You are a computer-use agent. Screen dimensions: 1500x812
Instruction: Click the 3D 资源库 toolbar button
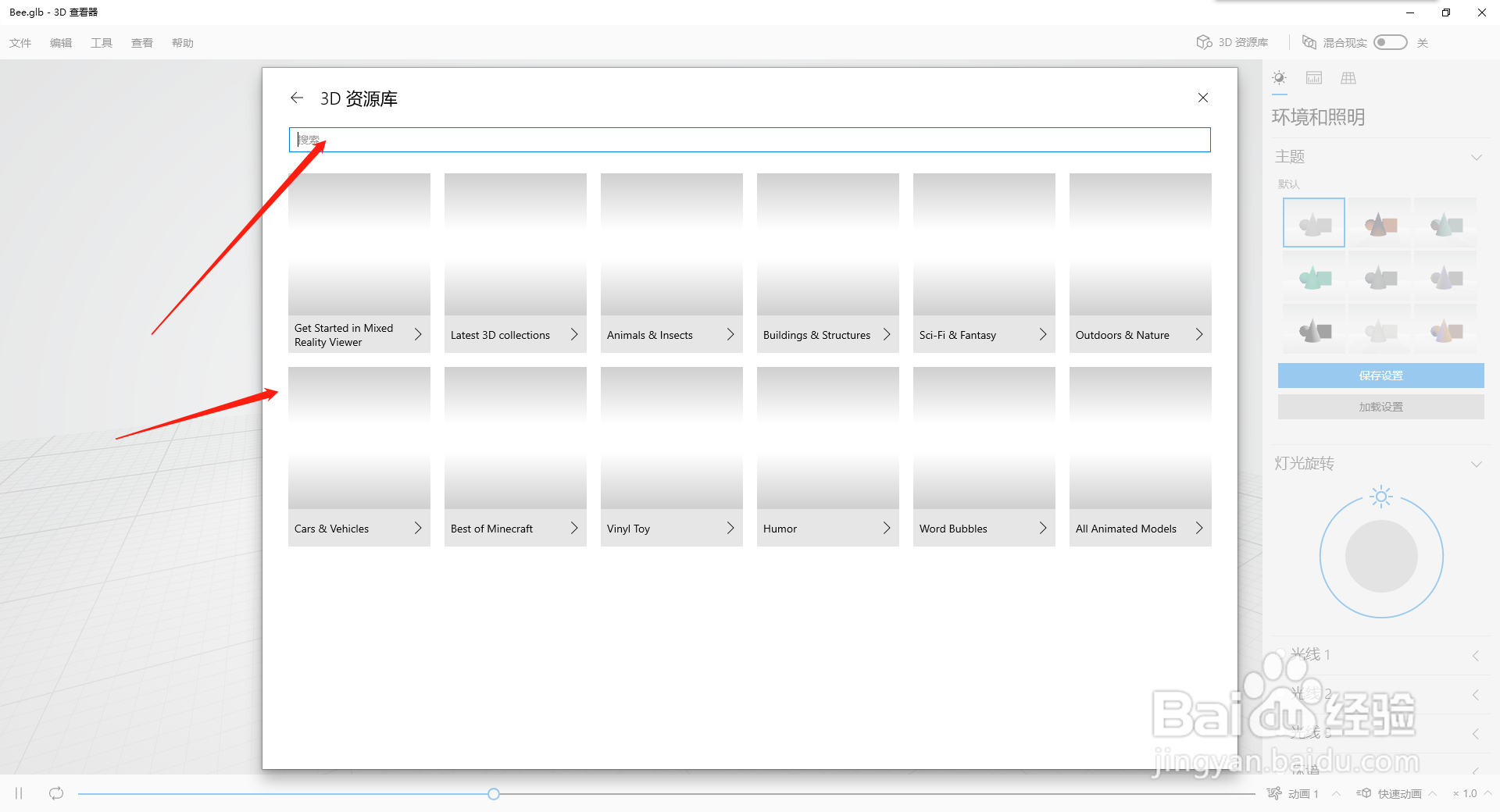tap(1232, 42)
